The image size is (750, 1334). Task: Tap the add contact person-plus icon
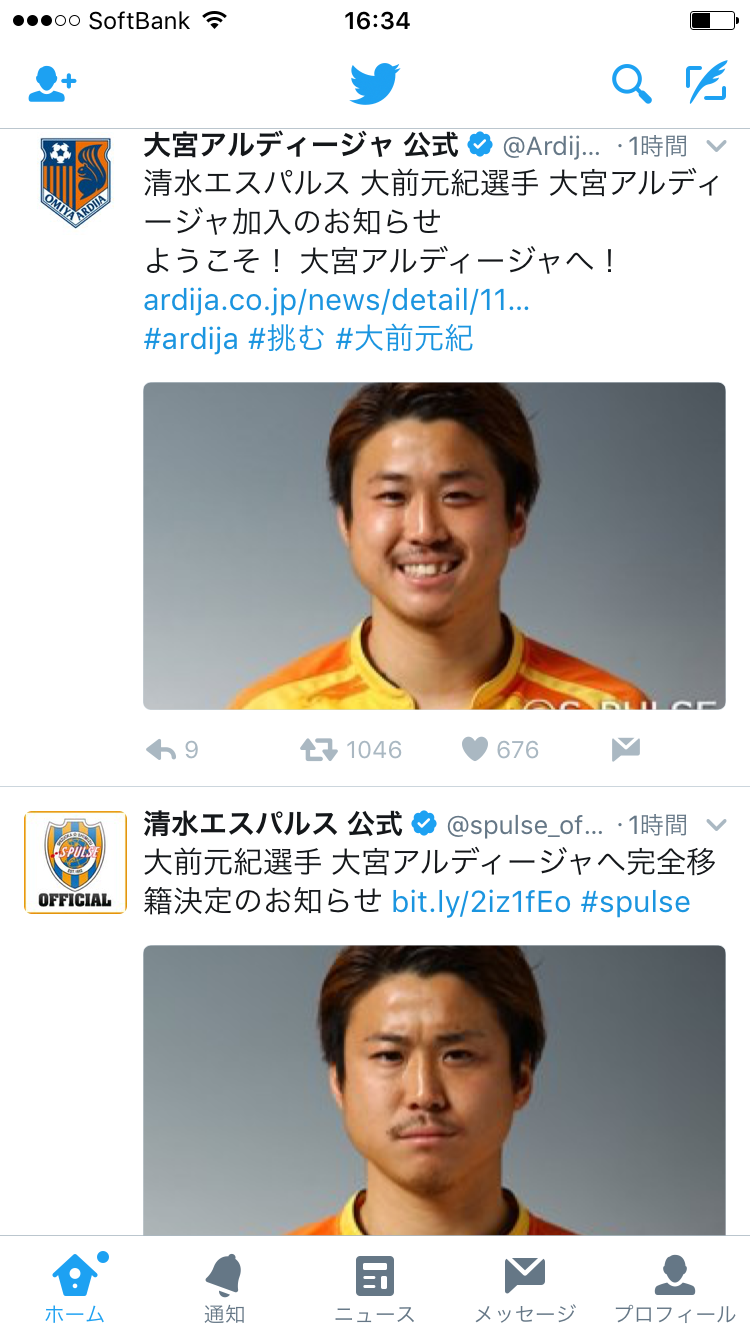[x=52, y=84]
